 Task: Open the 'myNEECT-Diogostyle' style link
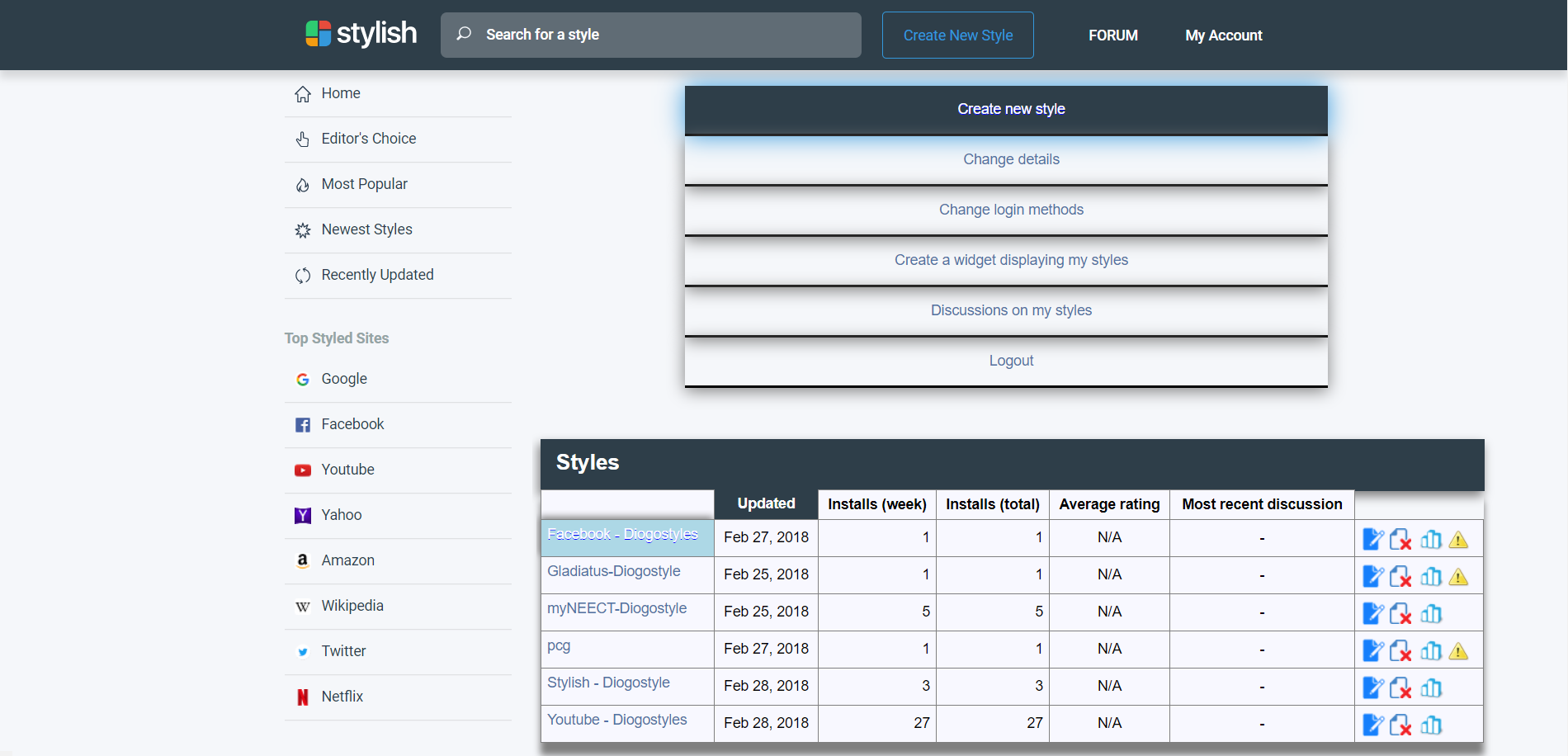pyautogui.click(x=617, y=608)
